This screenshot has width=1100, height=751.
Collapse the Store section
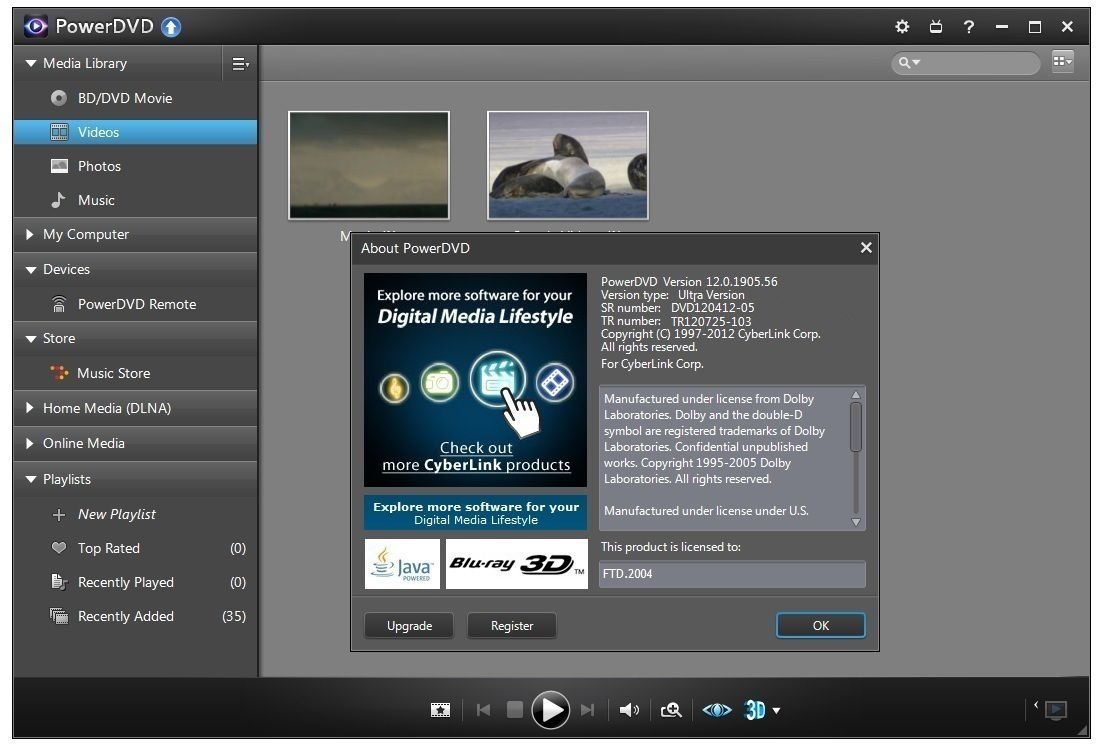click(x=30, y=339)
